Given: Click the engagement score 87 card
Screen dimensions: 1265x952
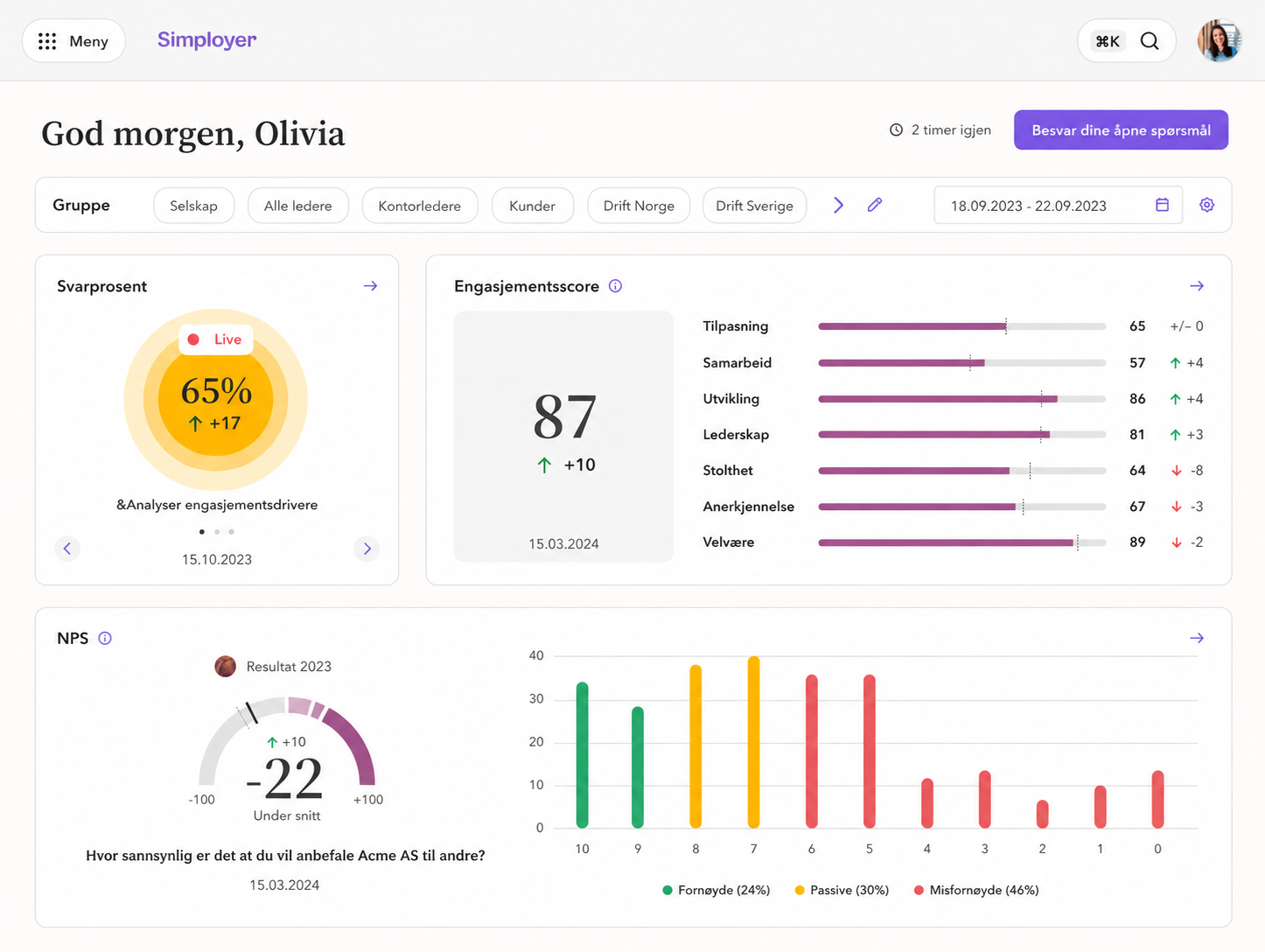Looking at the screenshot, I should (x=563, y=437).
